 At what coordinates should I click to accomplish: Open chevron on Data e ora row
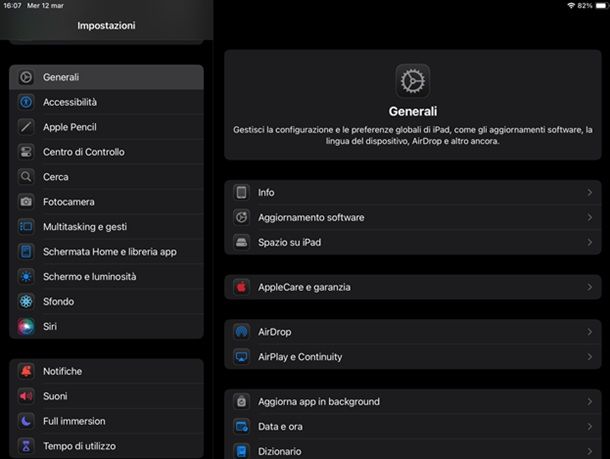click(590, 427)
